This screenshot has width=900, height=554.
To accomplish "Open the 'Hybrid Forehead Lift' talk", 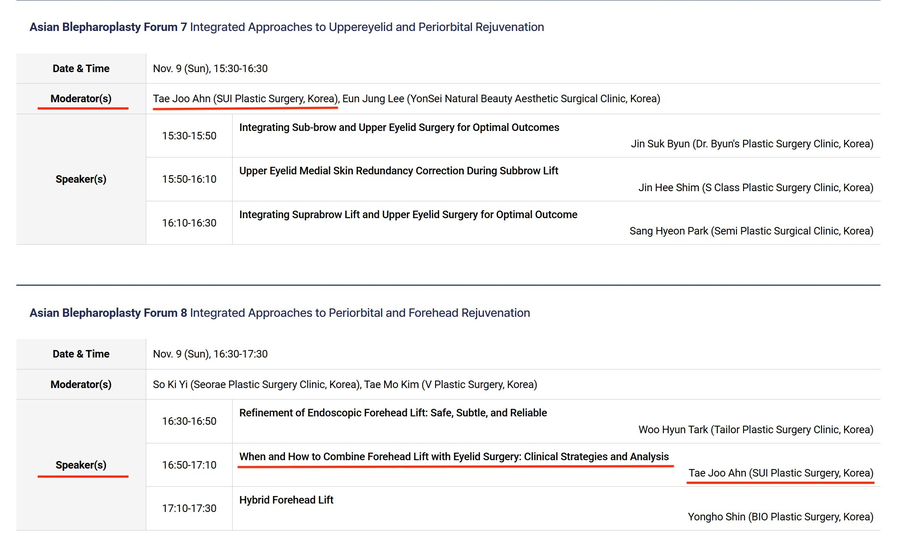I will pos(286,500).
